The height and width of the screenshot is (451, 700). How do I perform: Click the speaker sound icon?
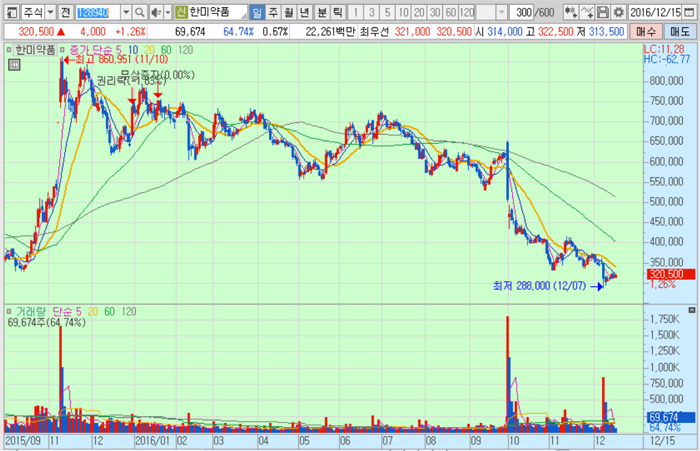point(157,12)
